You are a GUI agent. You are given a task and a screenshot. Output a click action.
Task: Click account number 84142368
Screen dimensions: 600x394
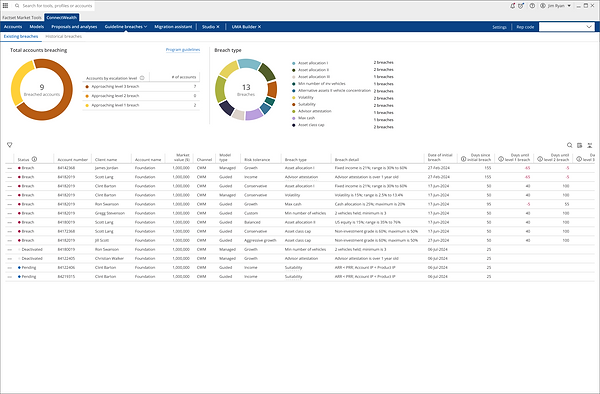click(66, 168)
